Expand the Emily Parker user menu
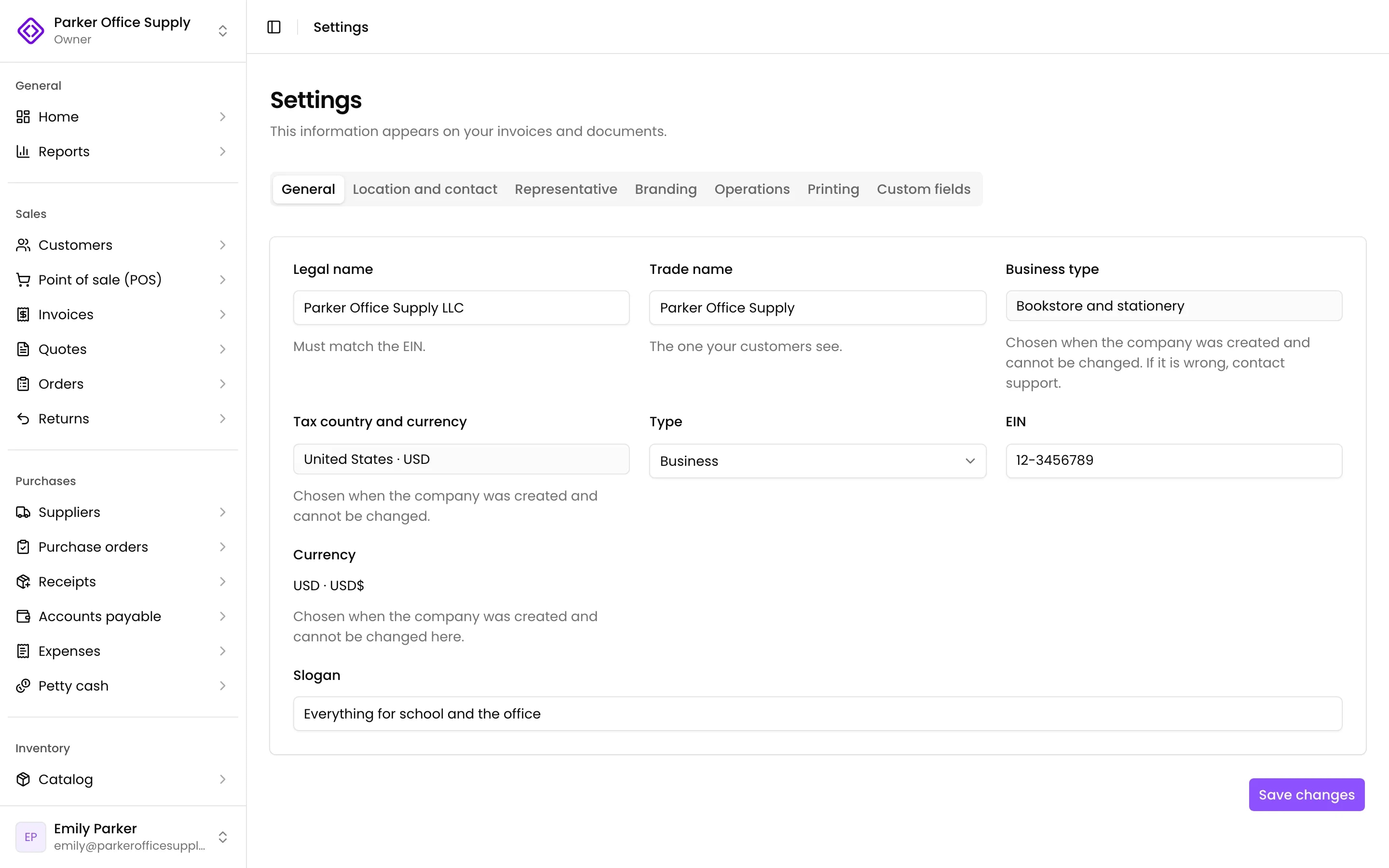This screenshot has height=868, width=1389. [223, 837]
